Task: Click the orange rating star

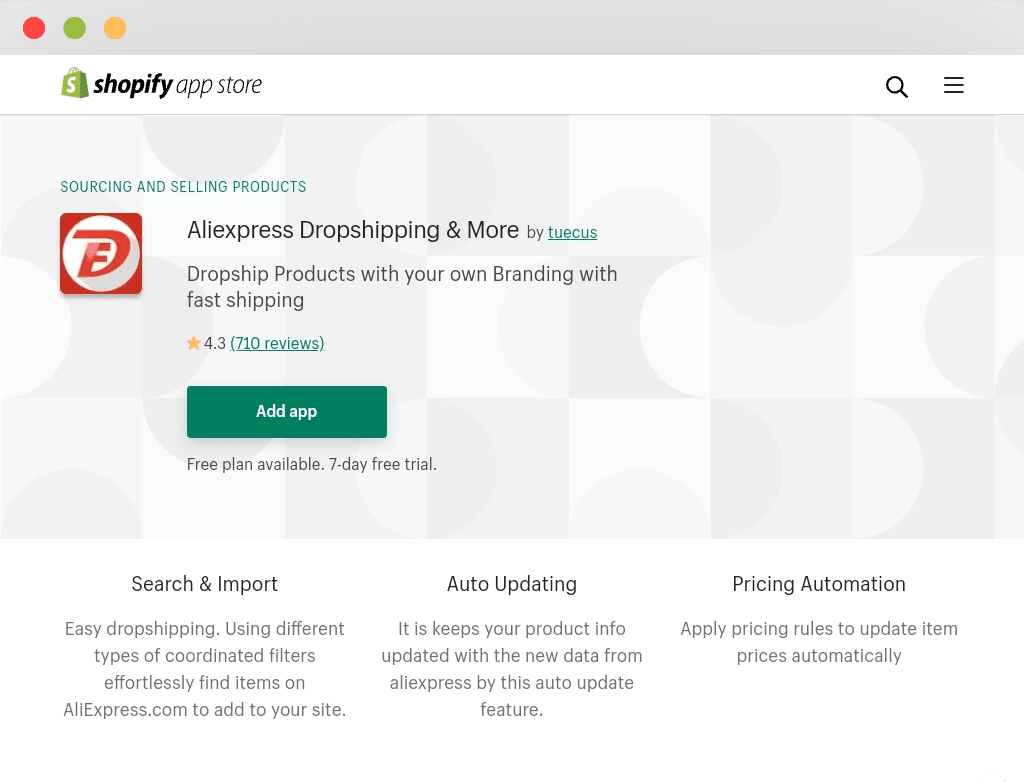Action: [193, 343]
